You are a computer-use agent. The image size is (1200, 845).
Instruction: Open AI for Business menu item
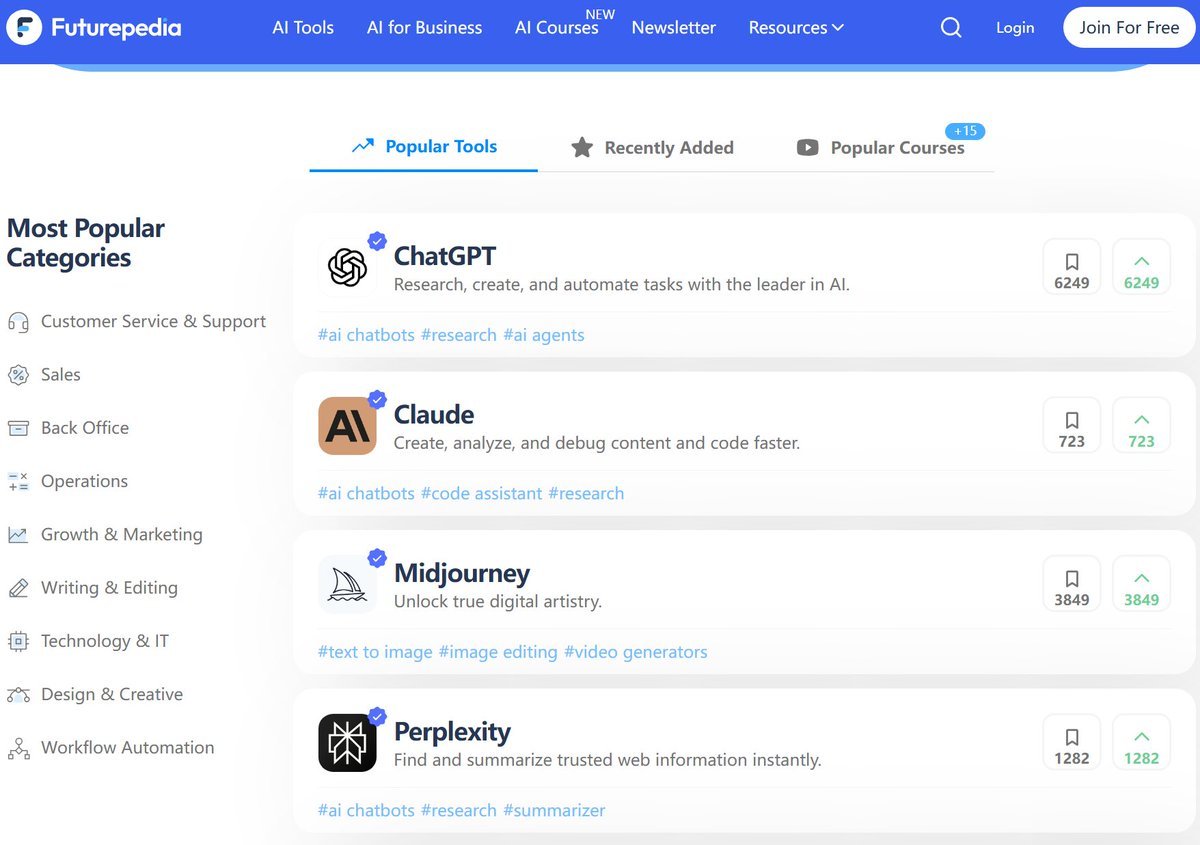pos(424,28)
